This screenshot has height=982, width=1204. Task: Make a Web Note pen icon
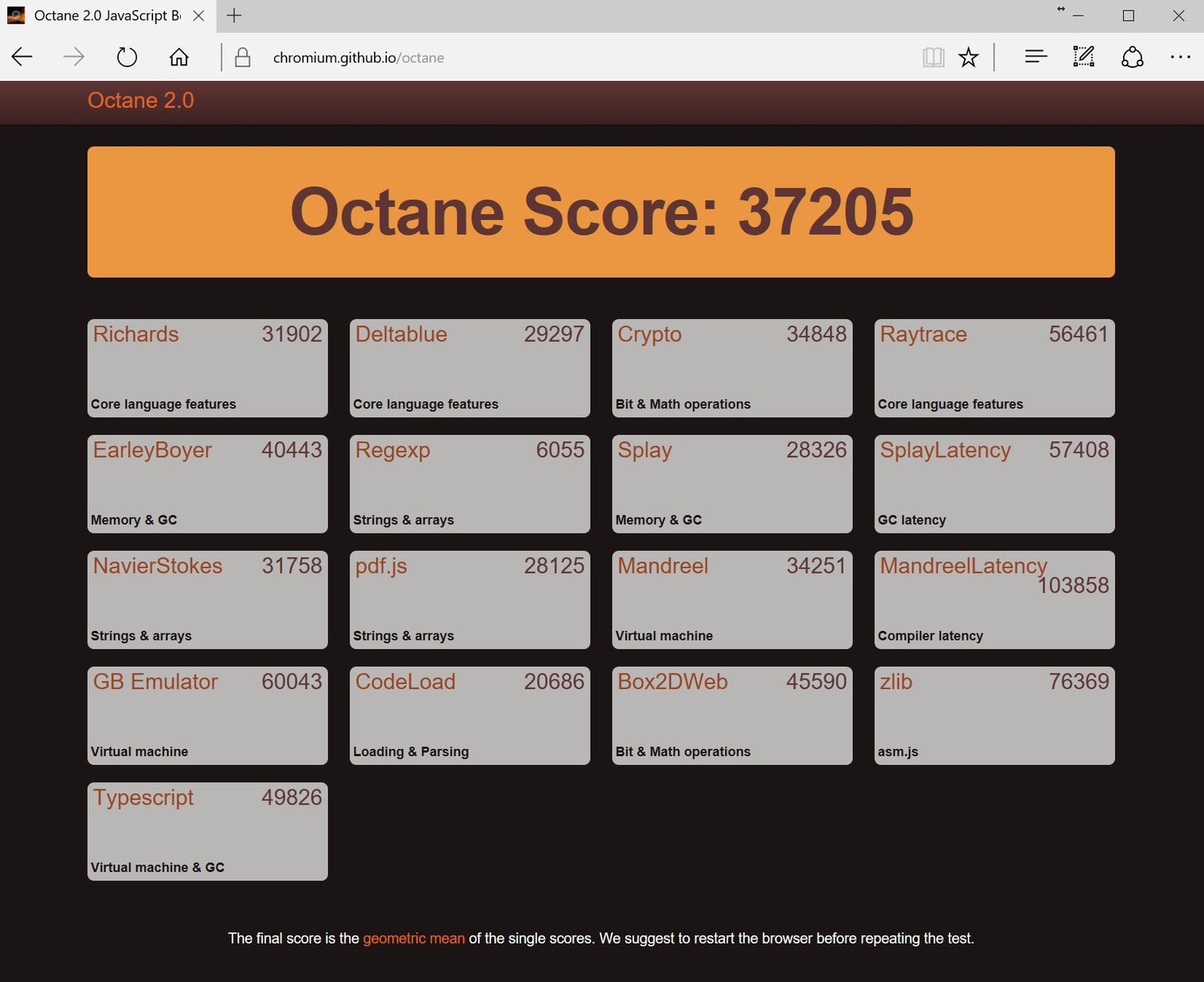click(x=1084, y=56)
